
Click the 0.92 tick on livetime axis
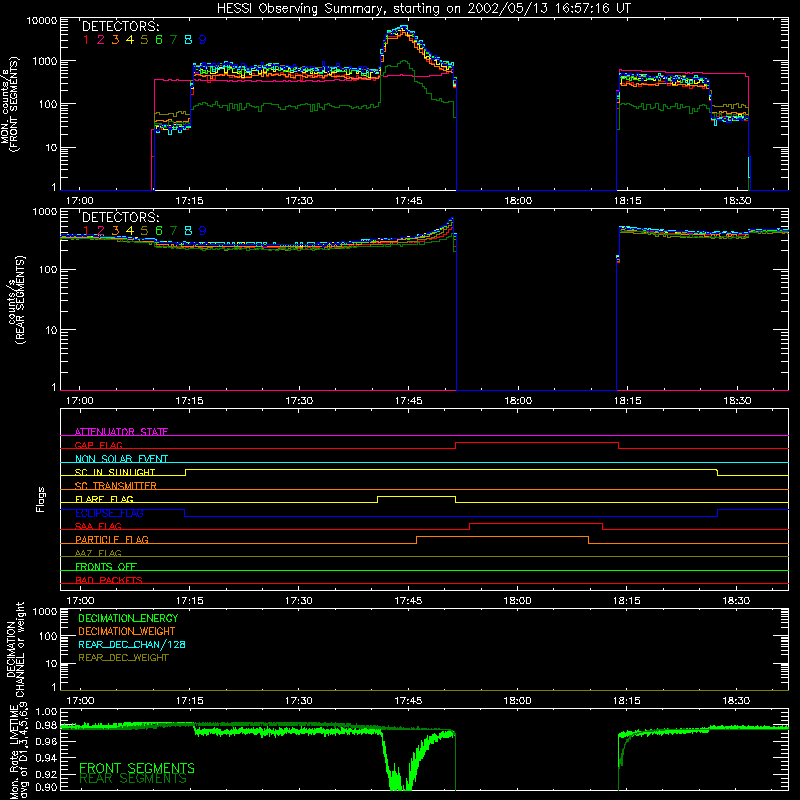(46, 774)
